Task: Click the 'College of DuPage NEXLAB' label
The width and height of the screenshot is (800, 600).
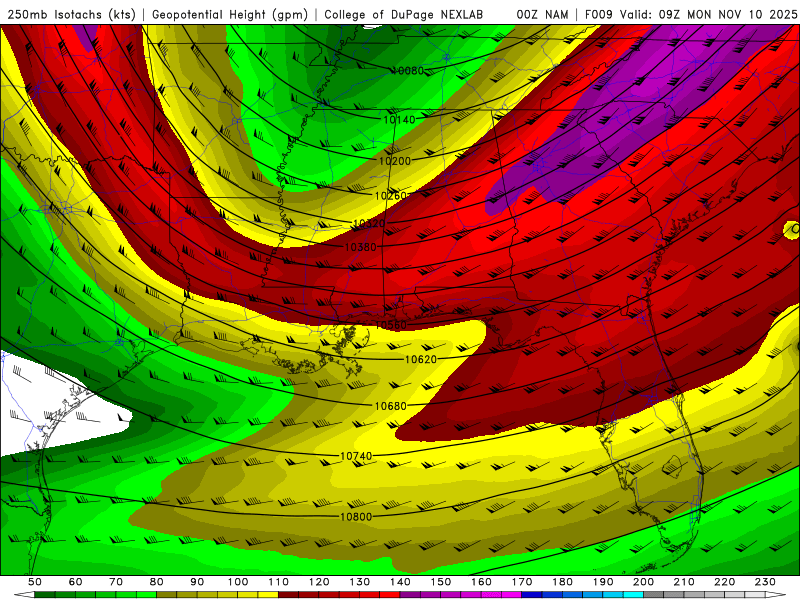Action: point(404,14)
